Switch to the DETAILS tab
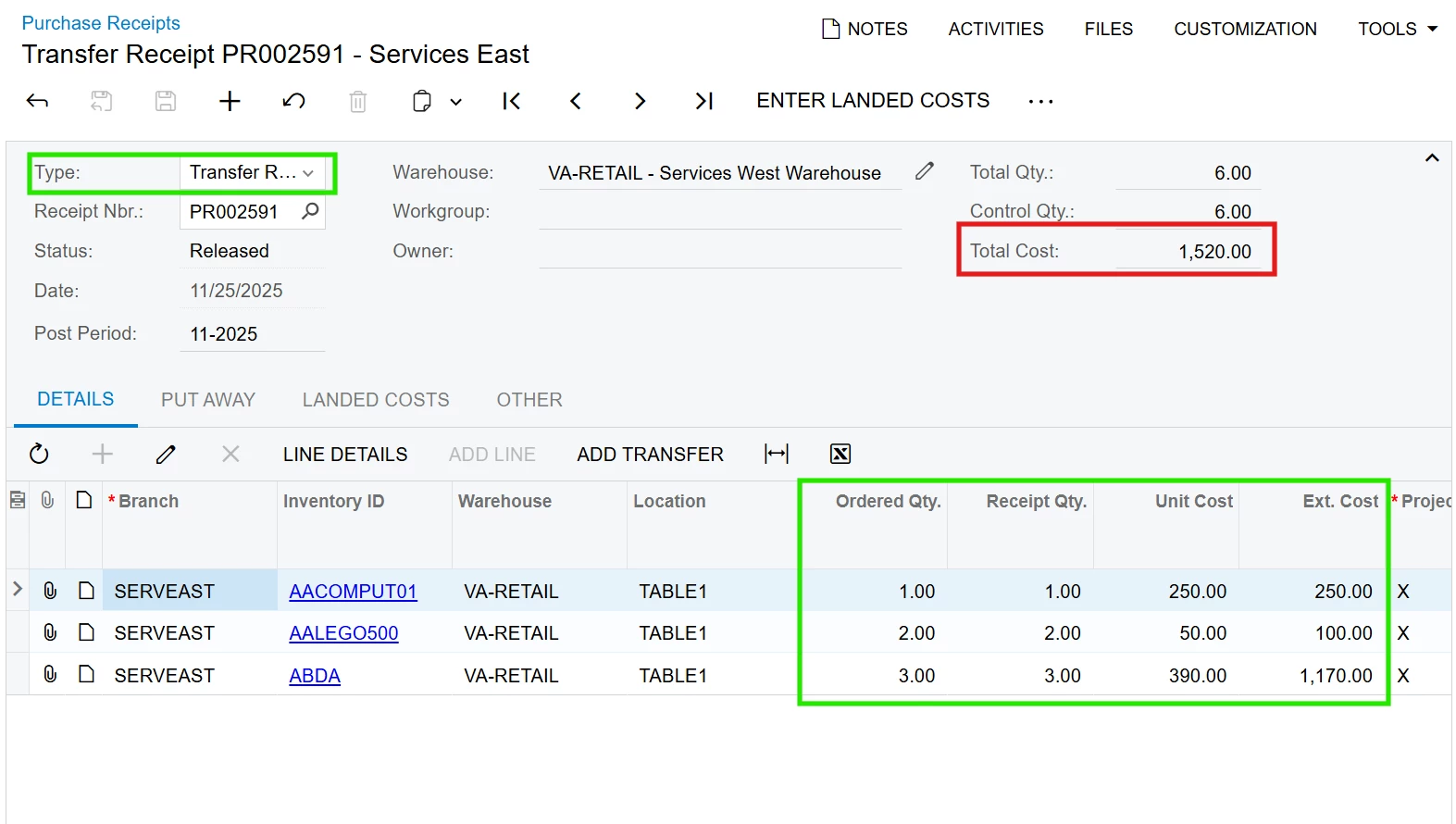 pyautogui.click(x=76, y=399)
